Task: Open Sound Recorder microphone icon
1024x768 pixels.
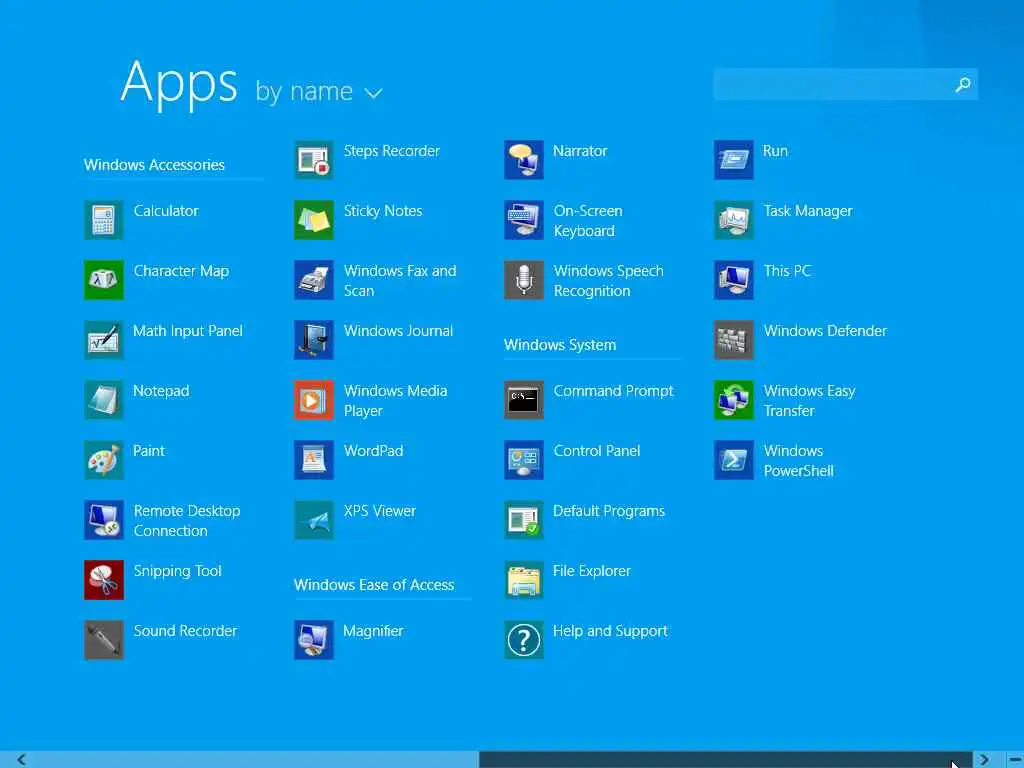Action: tap(104, 640)
